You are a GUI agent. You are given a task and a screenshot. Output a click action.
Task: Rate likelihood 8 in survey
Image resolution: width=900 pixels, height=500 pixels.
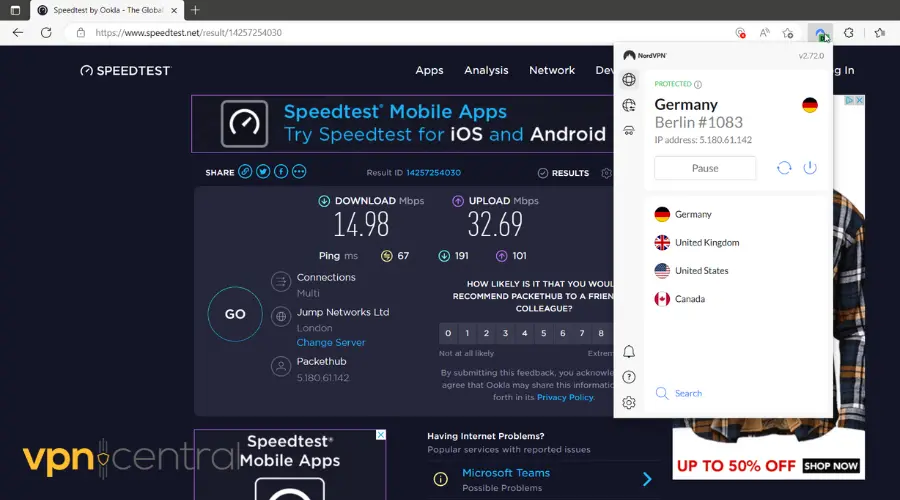coord(601,333)
